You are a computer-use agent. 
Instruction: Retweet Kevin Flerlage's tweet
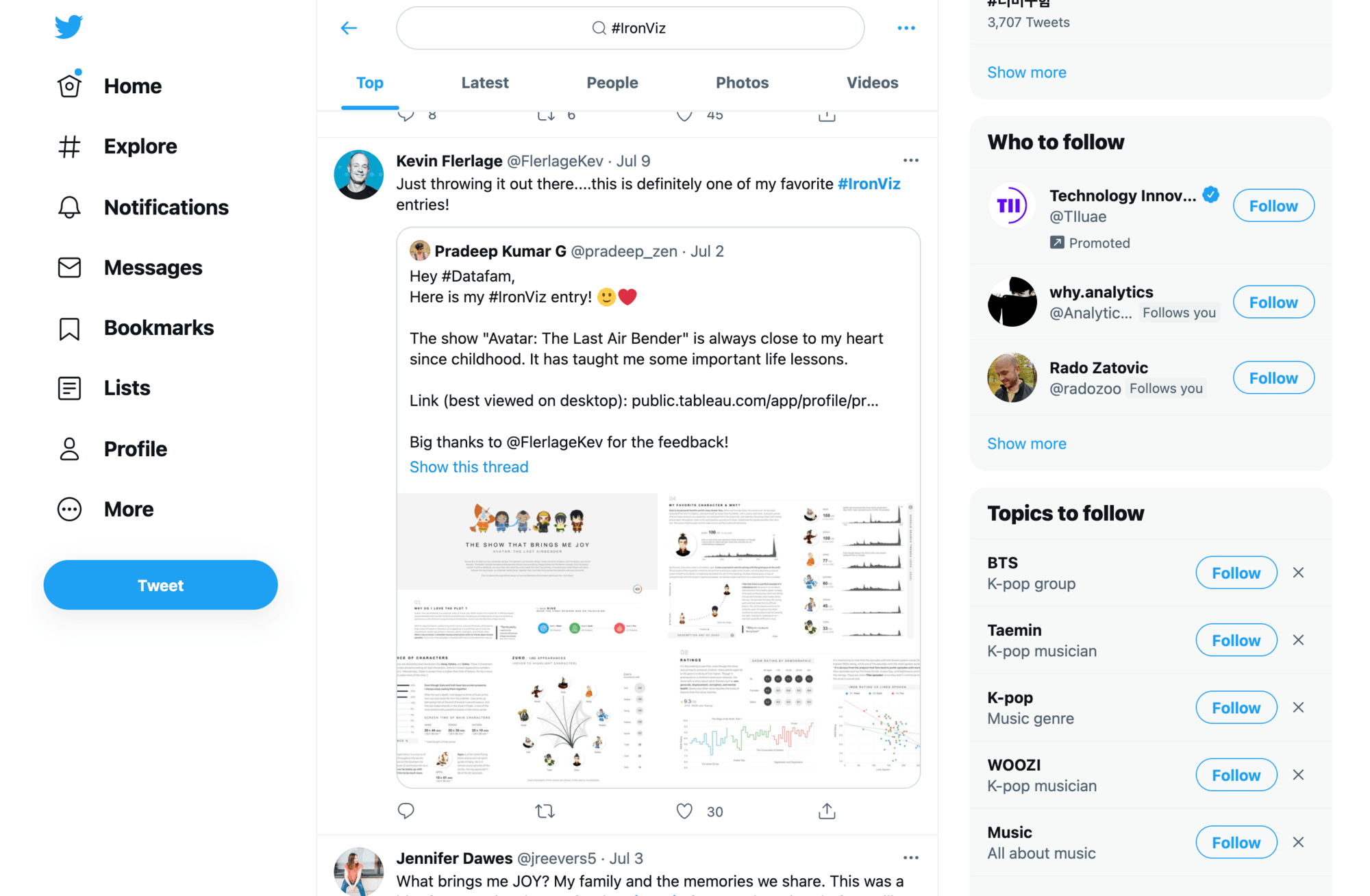pos(545,811)
